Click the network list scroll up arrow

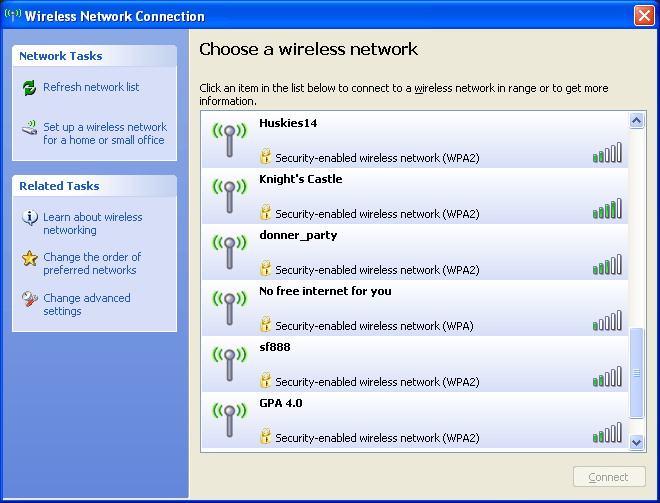coord(636,121)
